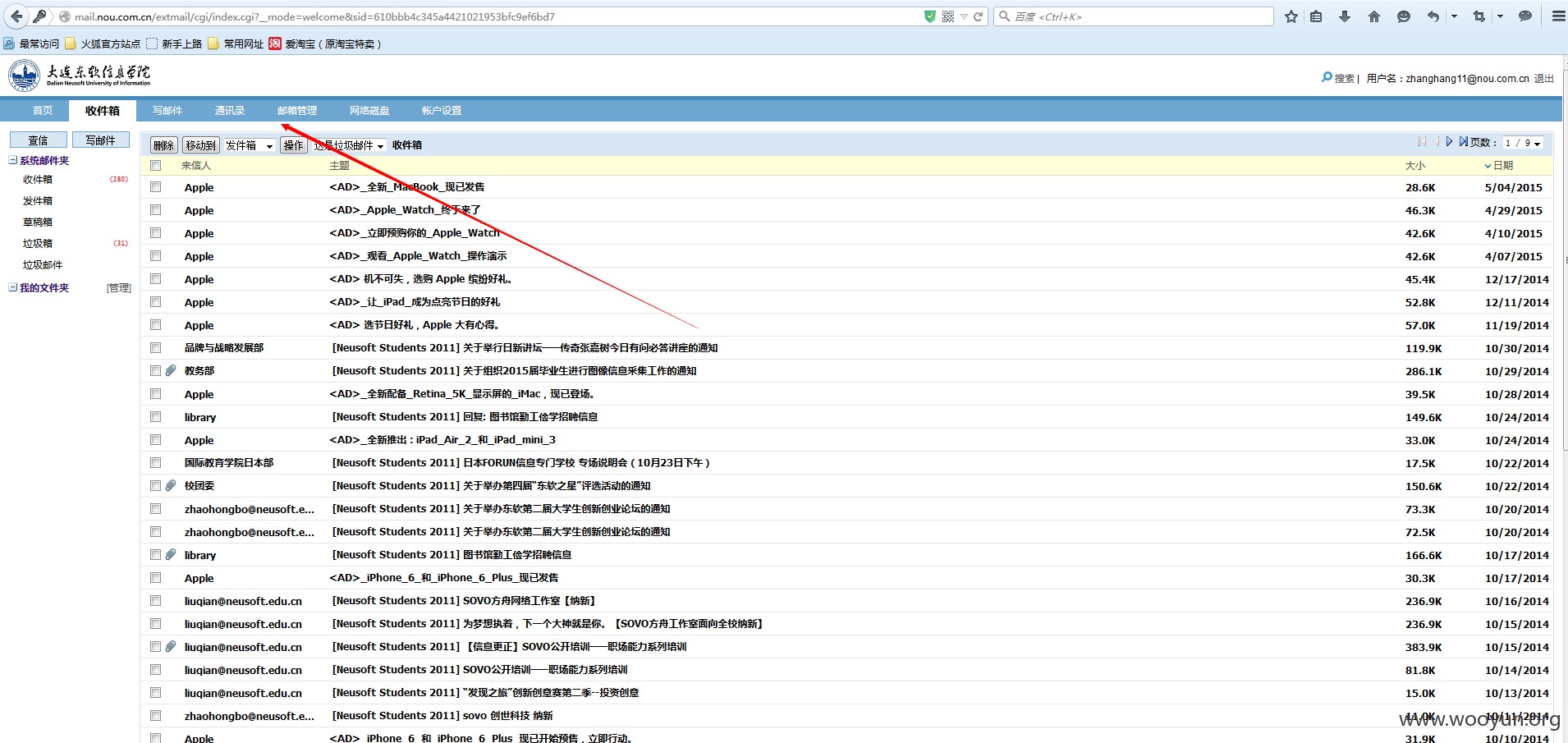1568x743 pixels.
Task: Go to first page of mail list
Action: point(1422,142)
